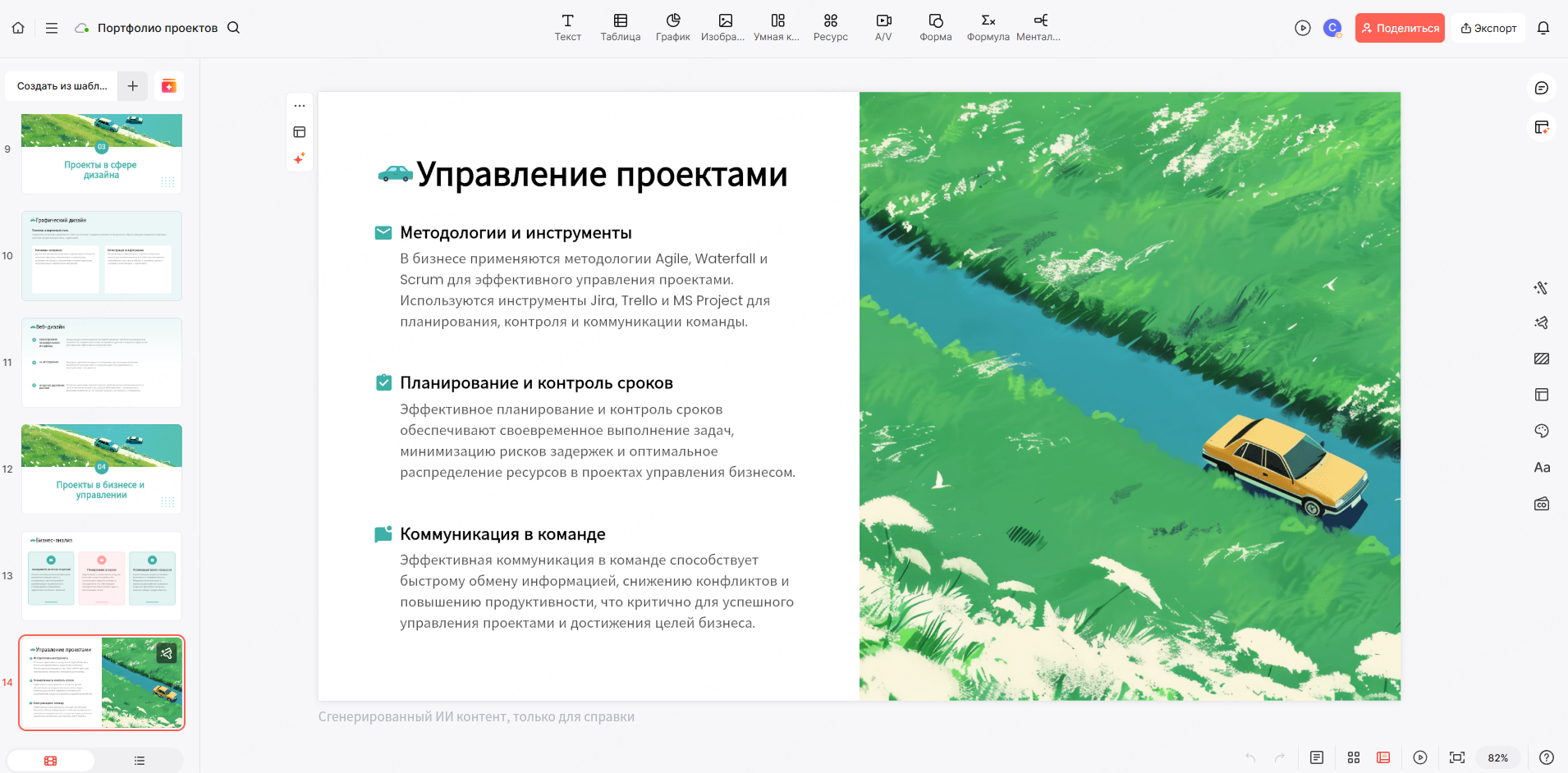Switch to grid slide overview at bottom
The width and height of the screenshot is (1568, 773).
[1355, 757]
